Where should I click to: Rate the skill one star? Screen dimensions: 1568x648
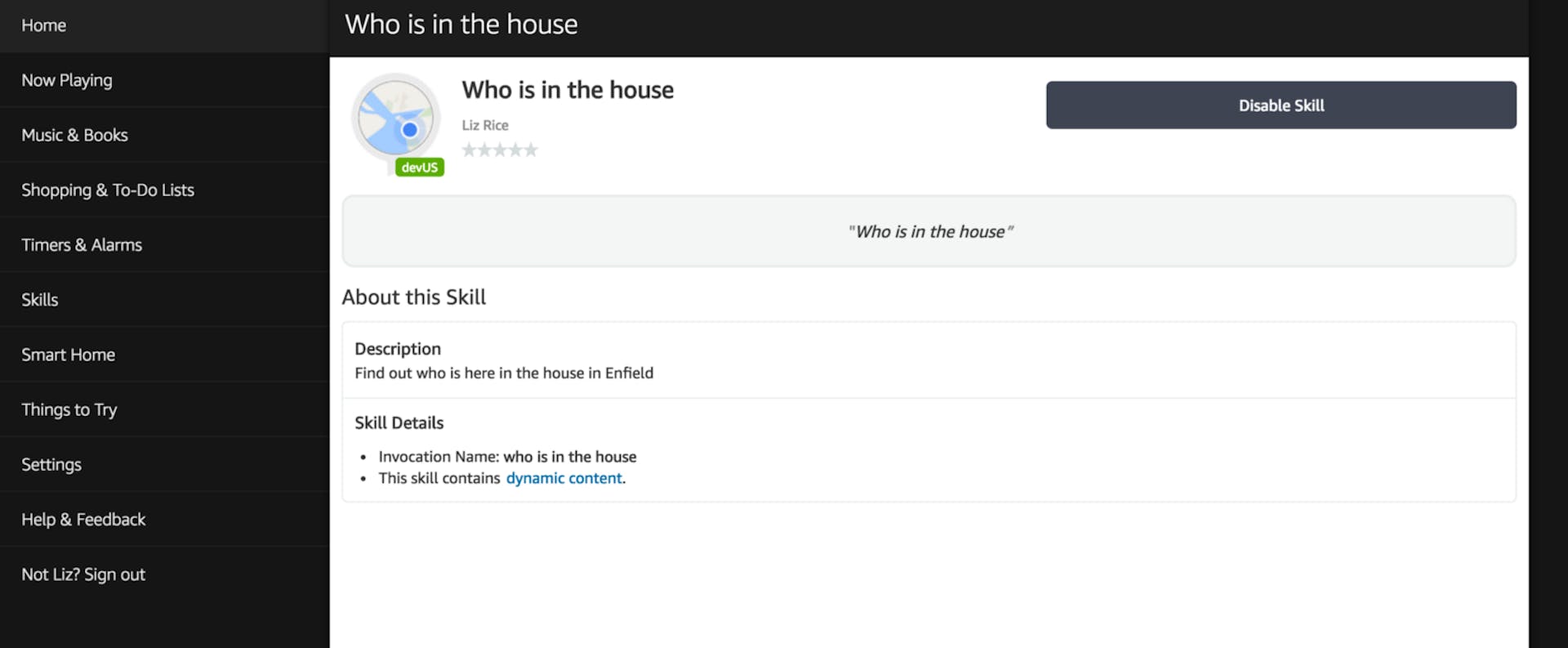tap(468, 150)
